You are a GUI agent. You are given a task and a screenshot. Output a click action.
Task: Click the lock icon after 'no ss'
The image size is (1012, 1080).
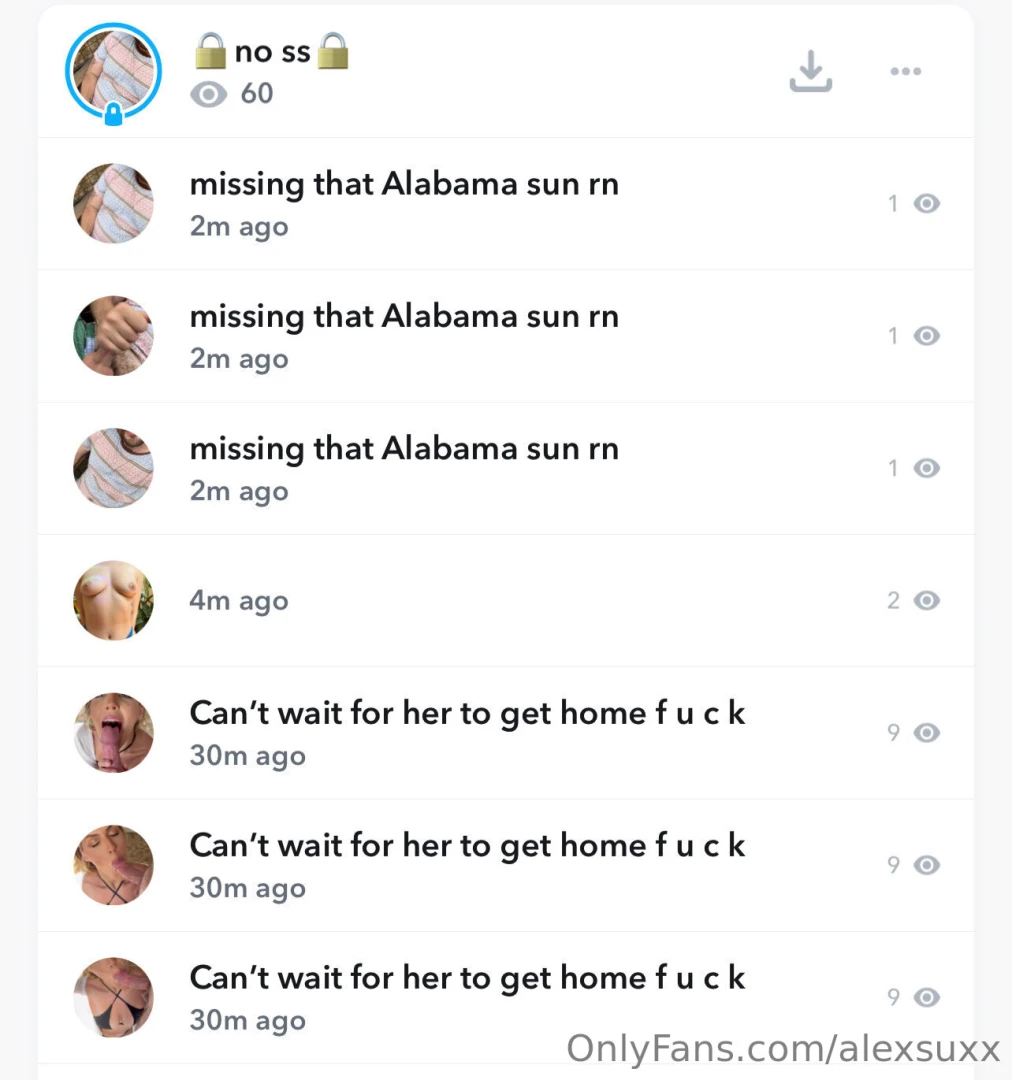pyautogui.click(x=334, y=50)
